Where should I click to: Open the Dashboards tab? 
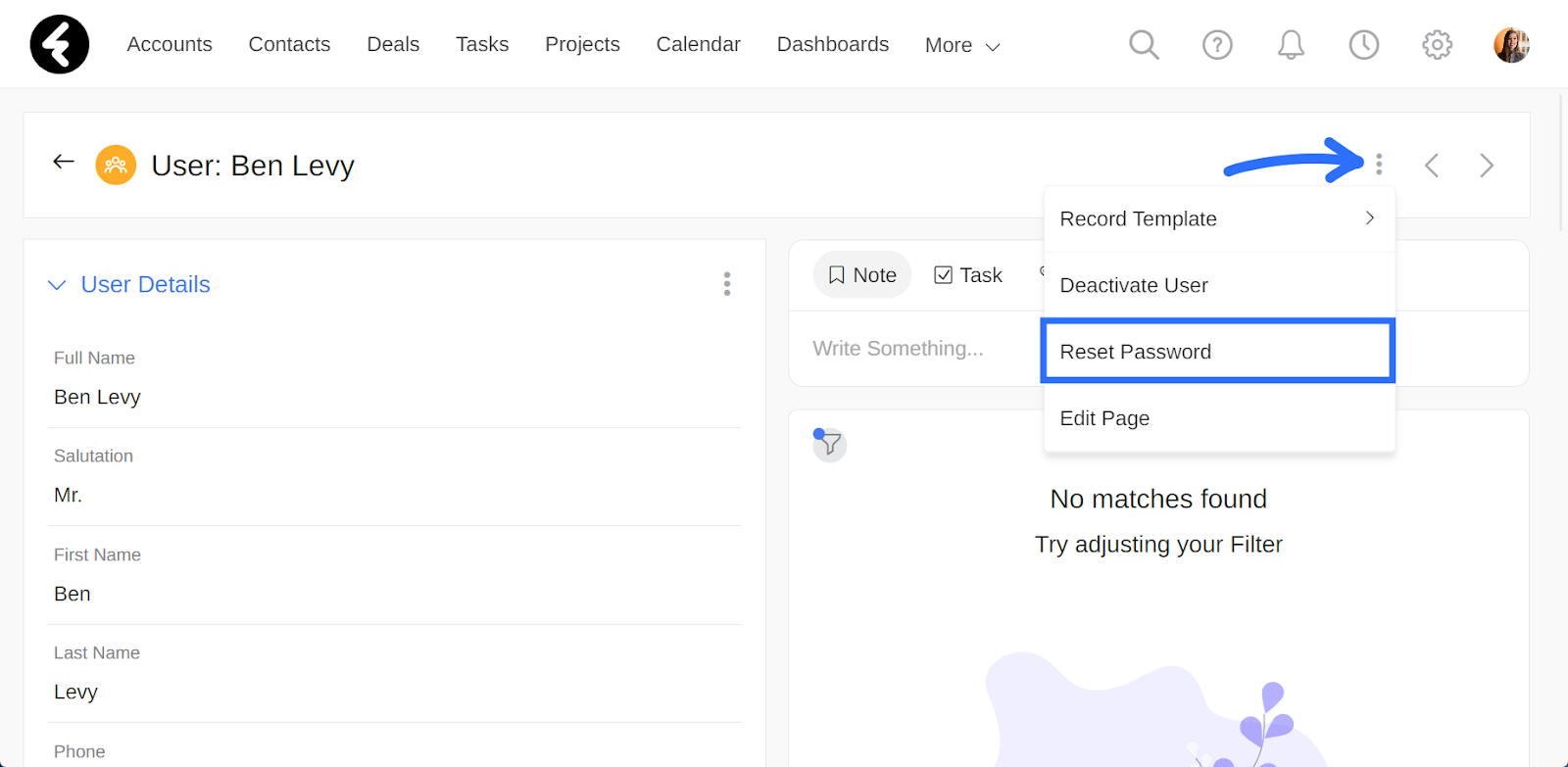833,44
